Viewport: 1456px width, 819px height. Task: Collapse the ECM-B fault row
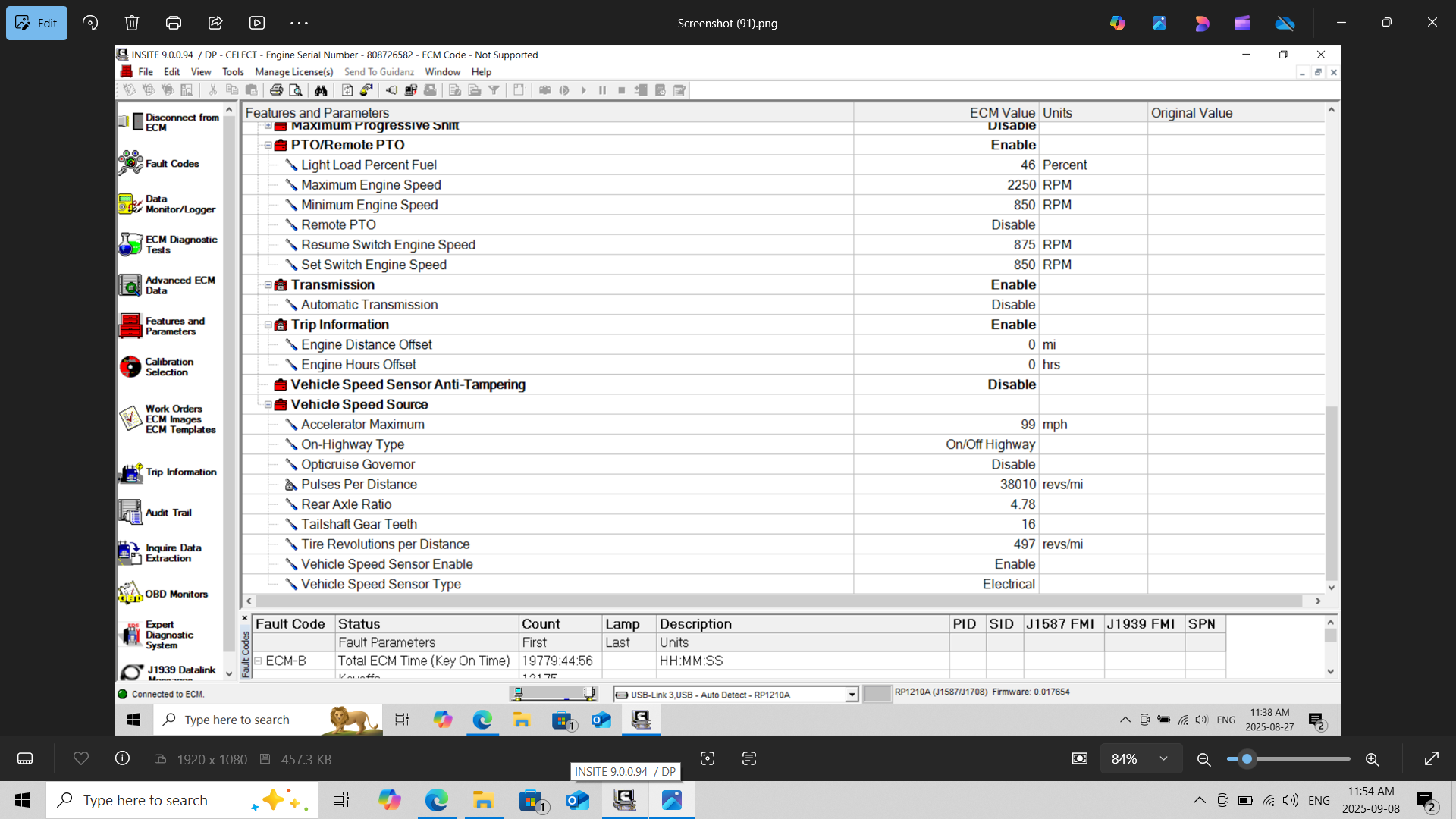[x=259, y=661]
